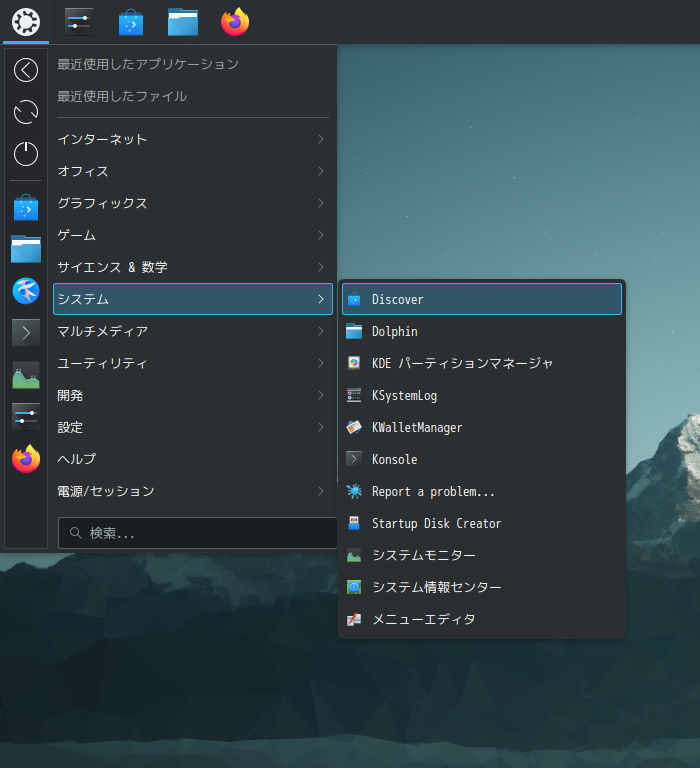
Task: Select システム情報センター text entry
Action: click(436, 587)
